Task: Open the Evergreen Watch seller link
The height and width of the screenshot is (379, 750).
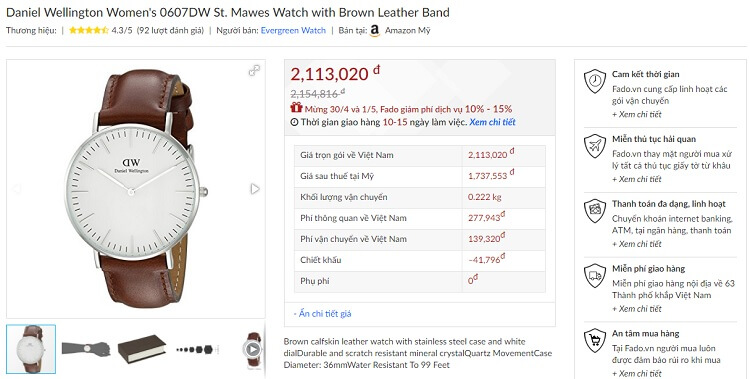Action: 293,31
